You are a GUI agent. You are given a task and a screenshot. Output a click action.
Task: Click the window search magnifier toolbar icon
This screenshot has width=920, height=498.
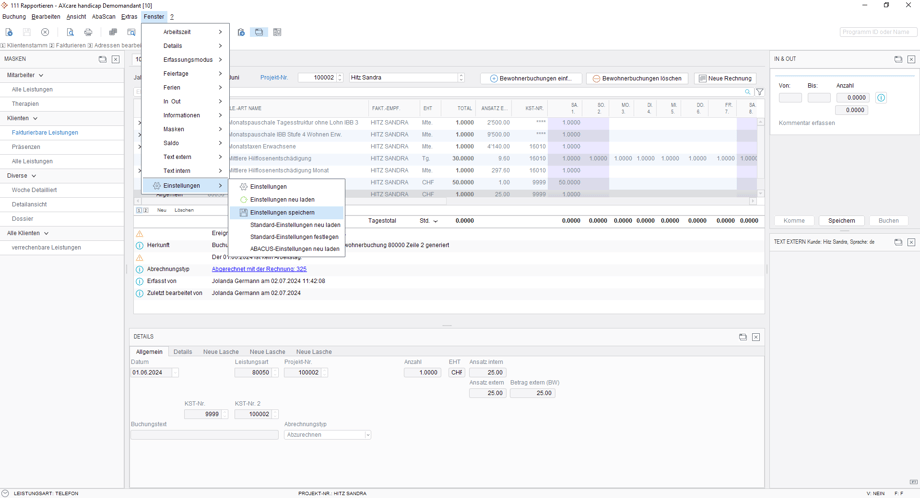(x=131, y=32)
